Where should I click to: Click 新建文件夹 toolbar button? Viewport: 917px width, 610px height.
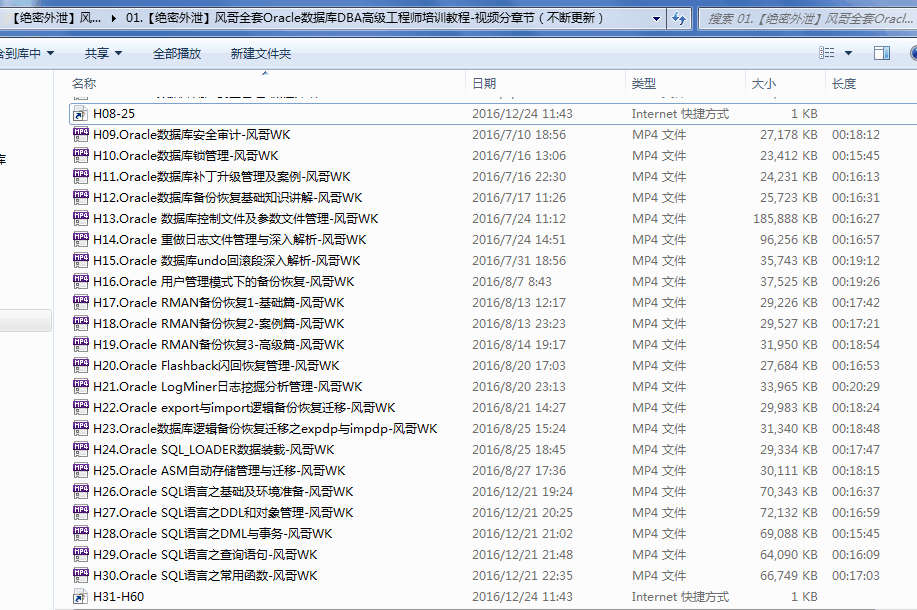261,54
